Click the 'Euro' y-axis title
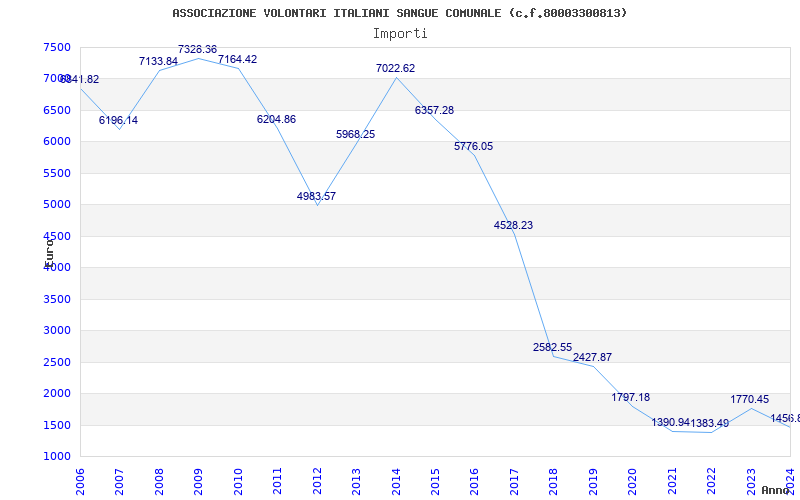The image size is (800, 500). [49, 252]
